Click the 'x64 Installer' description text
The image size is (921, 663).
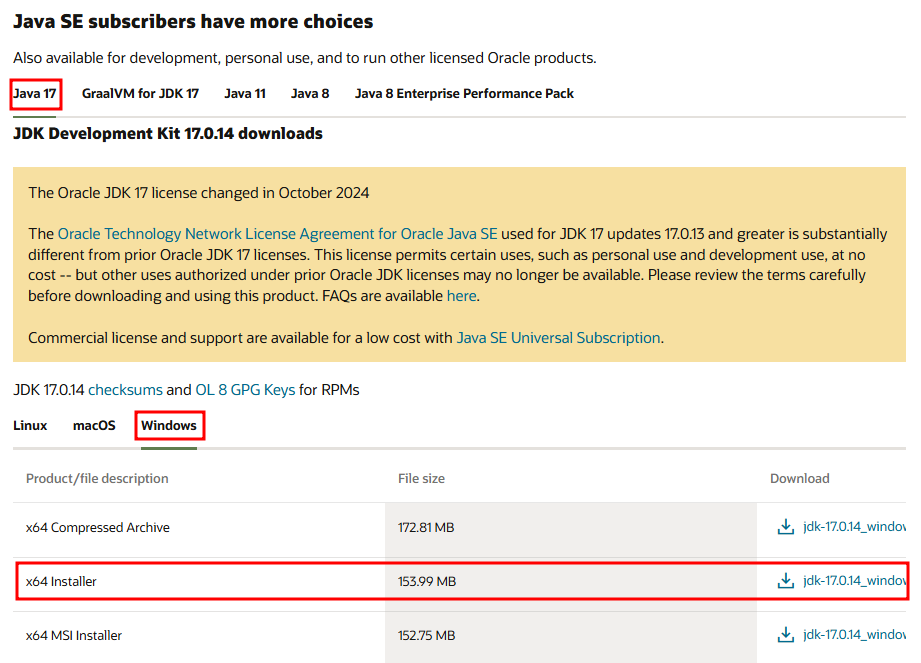point(61,581)
